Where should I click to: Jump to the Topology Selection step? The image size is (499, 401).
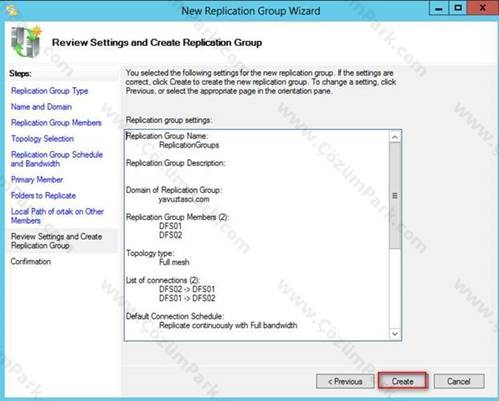[x=42, y=139]
